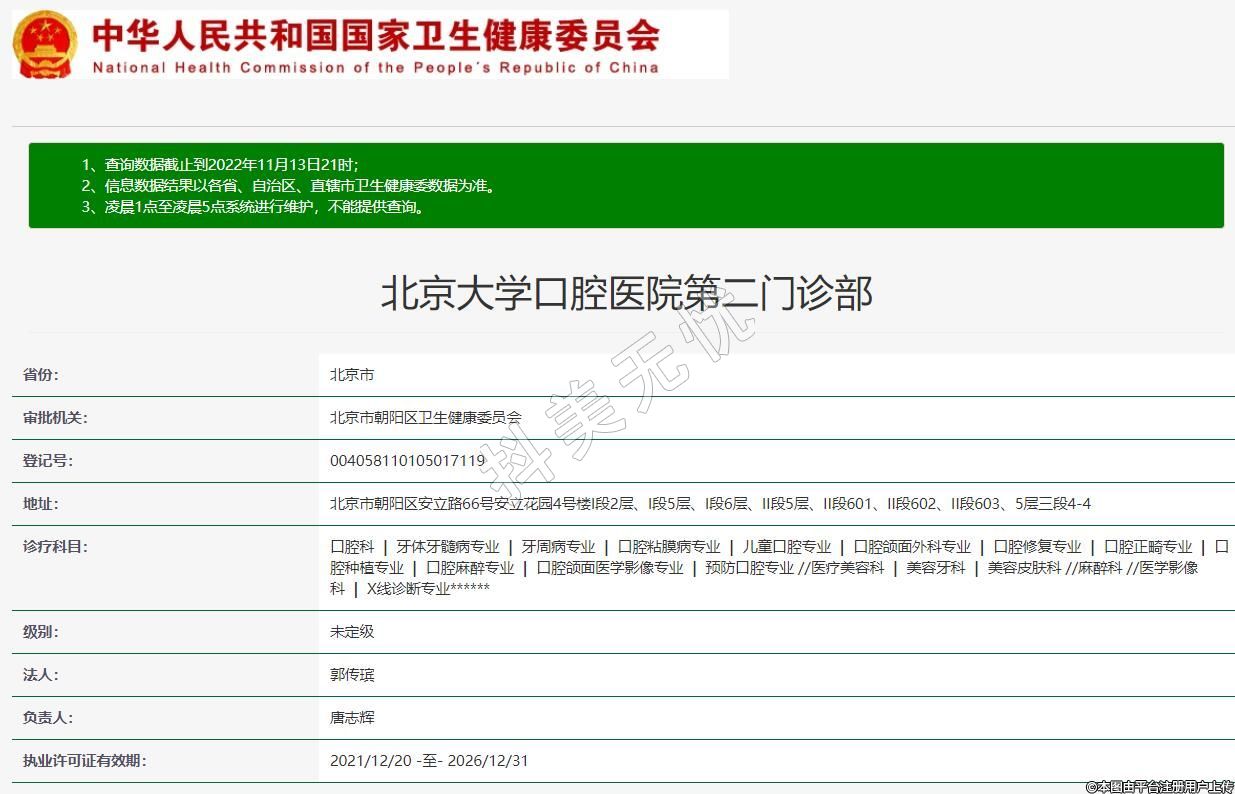Click the license validity dates 2021/12/20 -至- 2026/12/31
Screen dimensions: 1235x794
(x=429, y=761)
